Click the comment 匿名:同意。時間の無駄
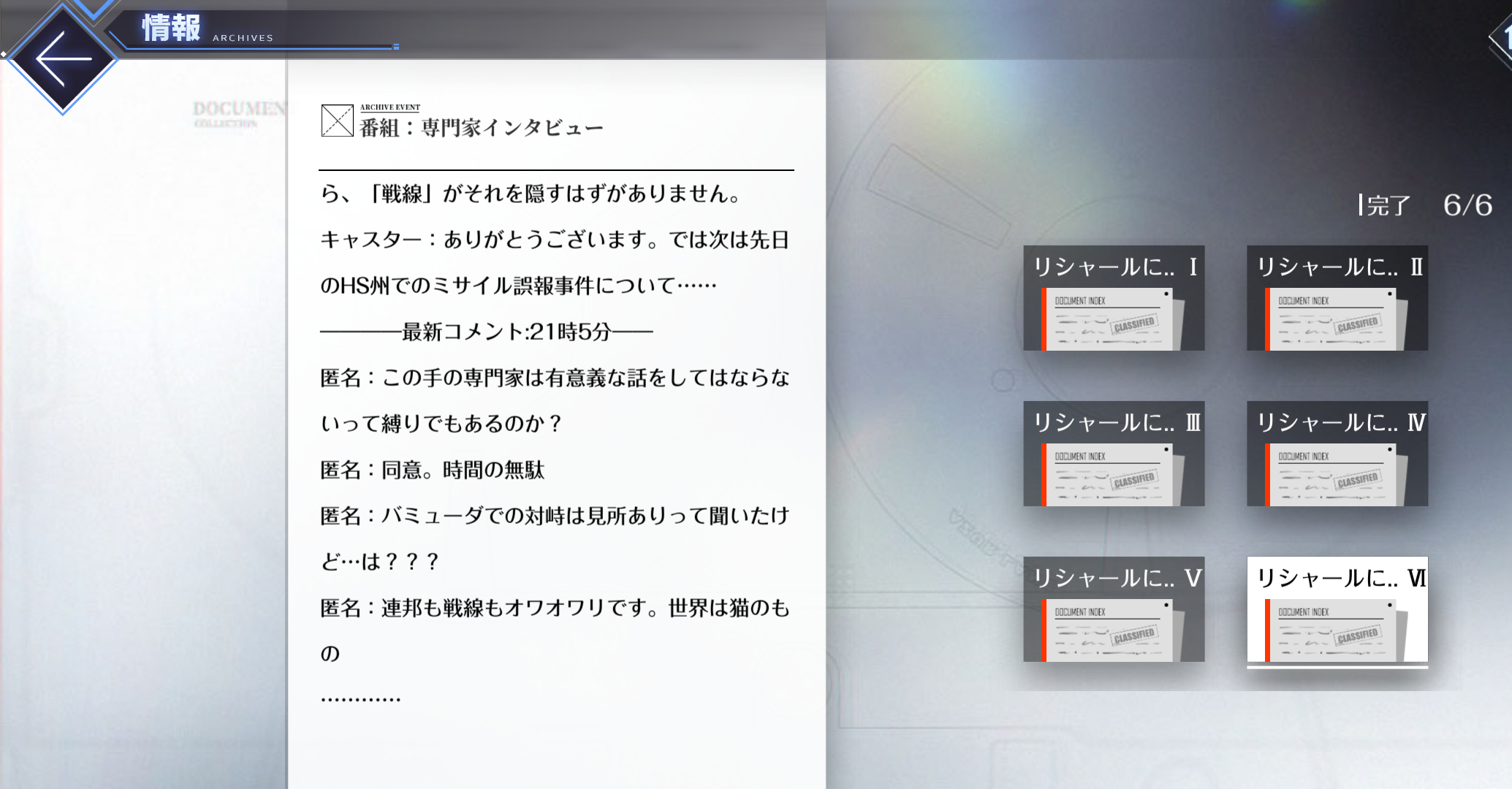Screen dimensions: 1512x789 (433, 470)
